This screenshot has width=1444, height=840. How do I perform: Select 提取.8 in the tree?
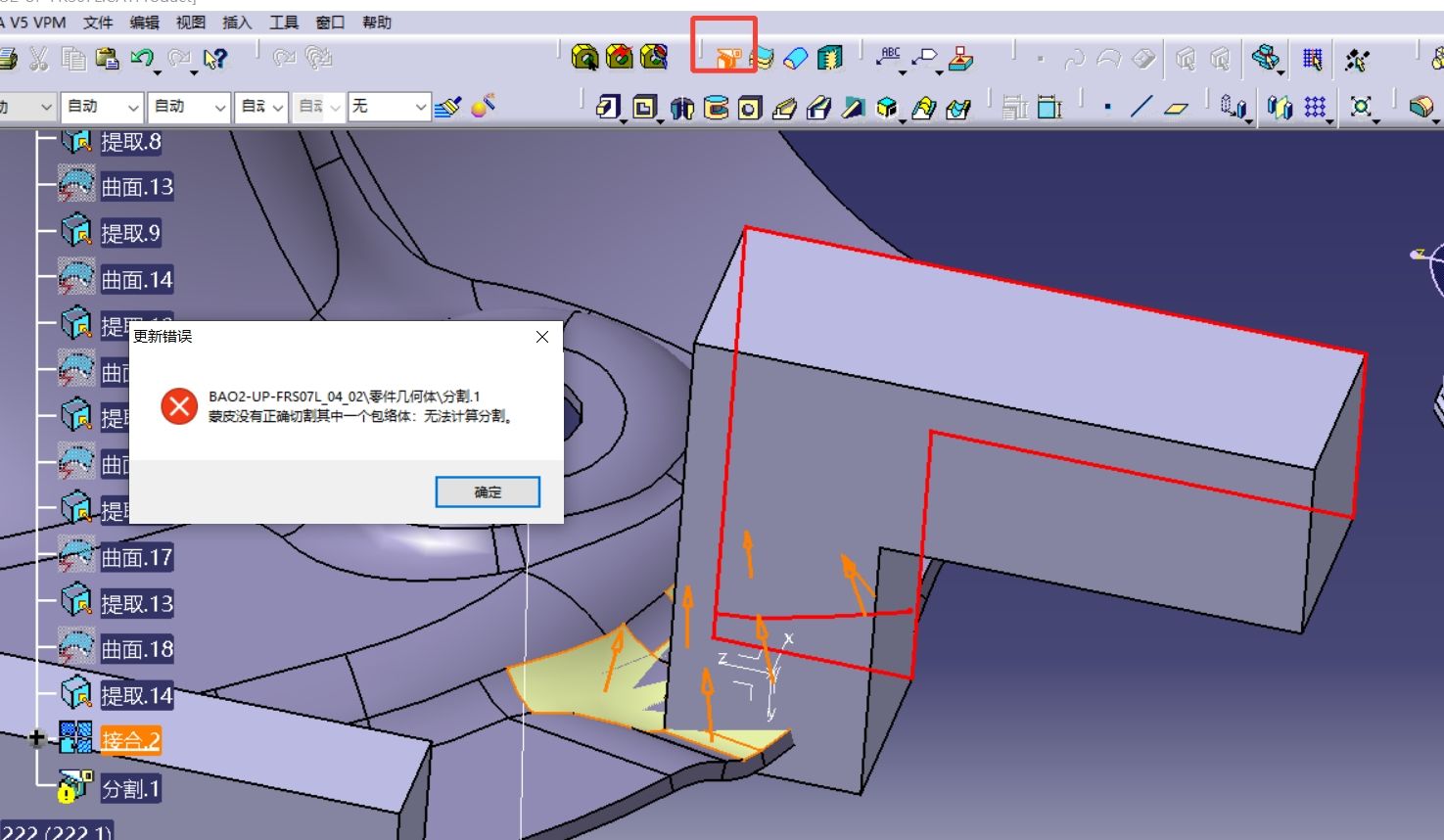tap(130, 141)
